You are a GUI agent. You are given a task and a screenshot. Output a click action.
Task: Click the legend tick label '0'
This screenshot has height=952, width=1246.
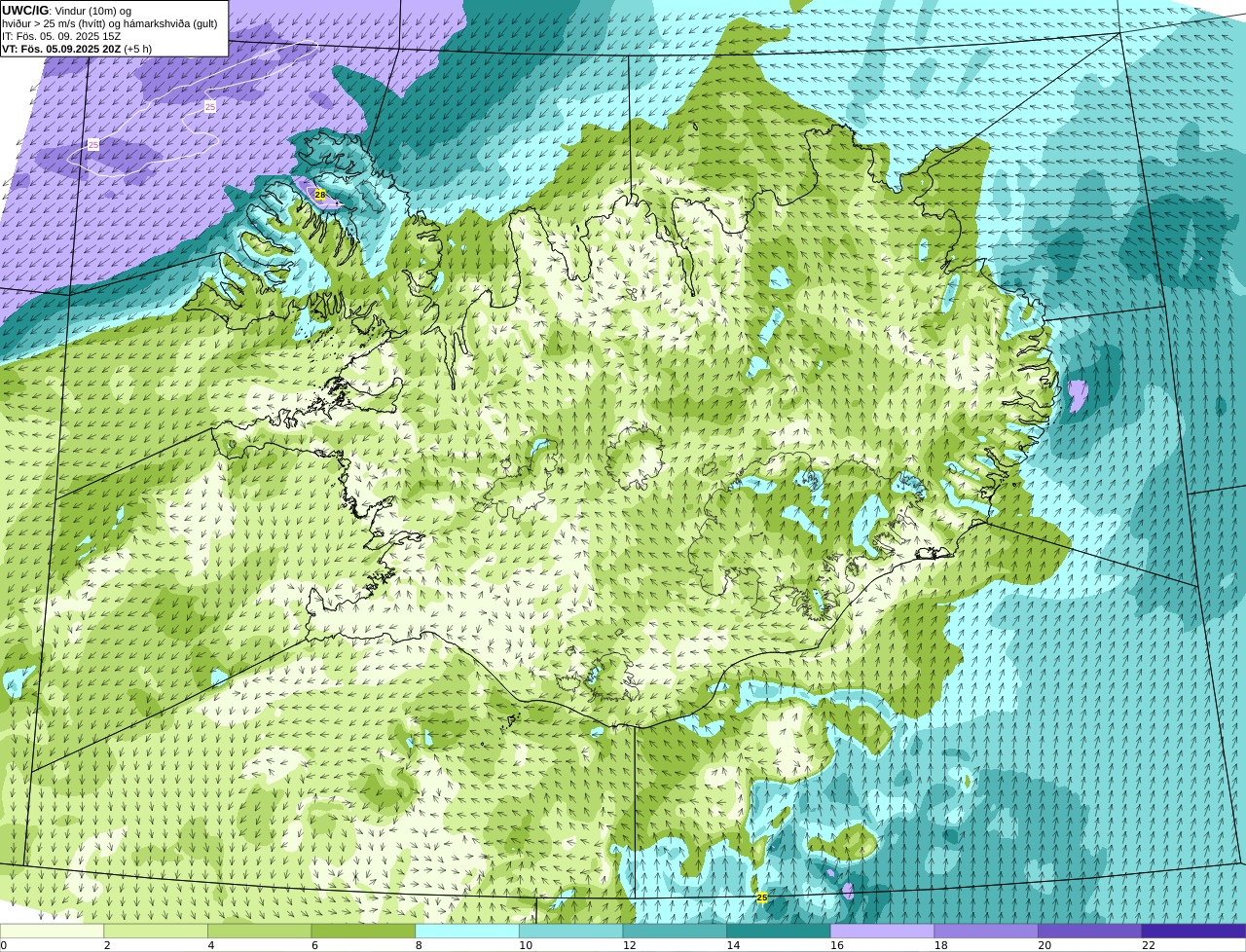point(4,945)
